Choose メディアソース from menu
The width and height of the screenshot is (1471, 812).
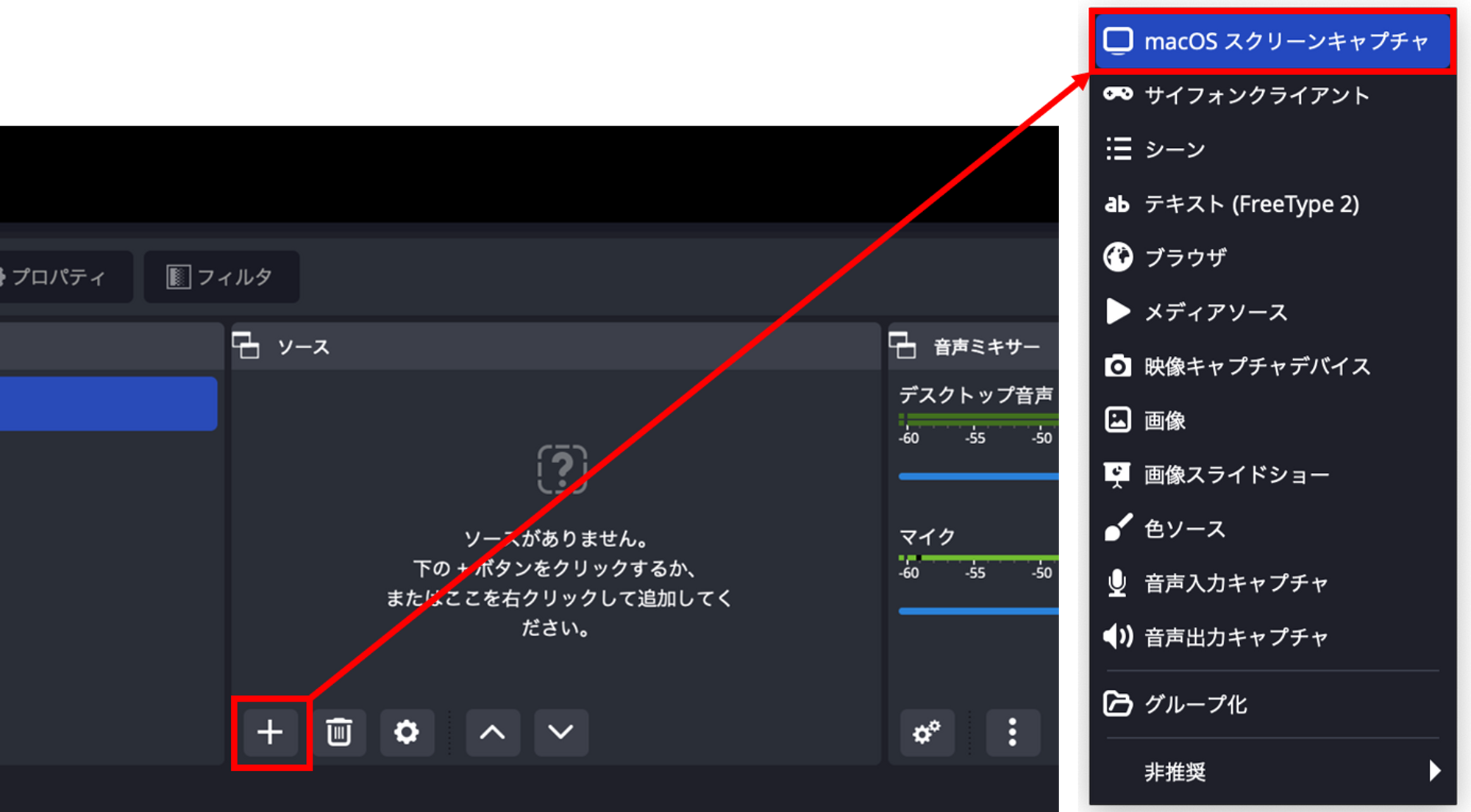click(1272, 312)
